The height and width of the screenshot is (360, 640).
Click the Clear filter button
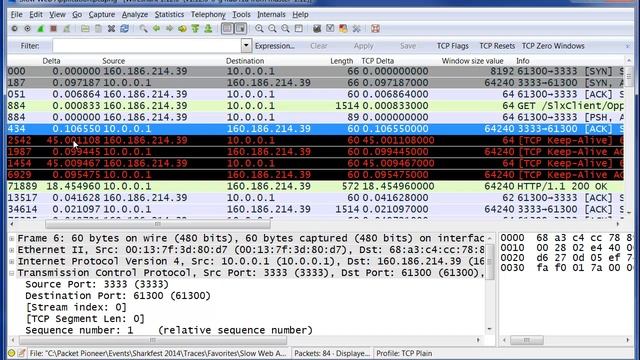[318, 46]
